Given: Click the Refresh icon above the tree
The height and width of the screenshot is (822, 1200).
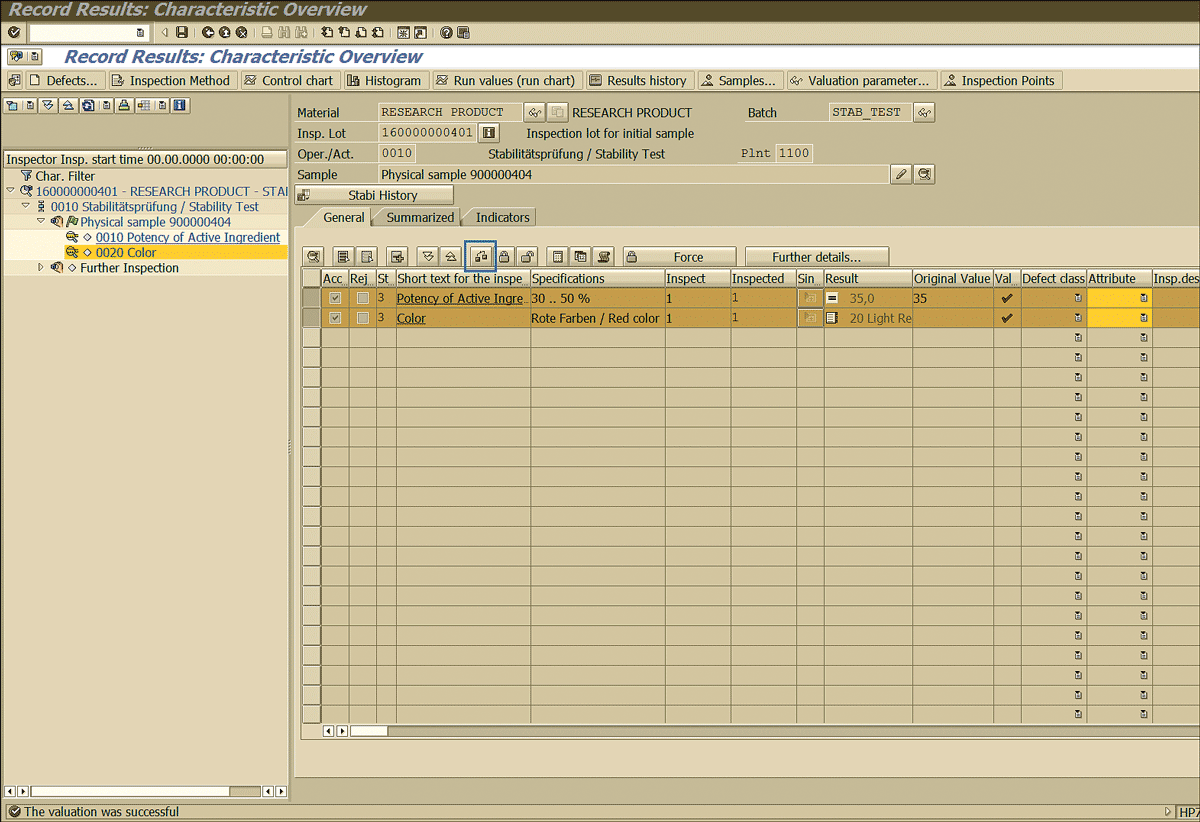Looking at the screenshot, I should (x=88, y=105).
